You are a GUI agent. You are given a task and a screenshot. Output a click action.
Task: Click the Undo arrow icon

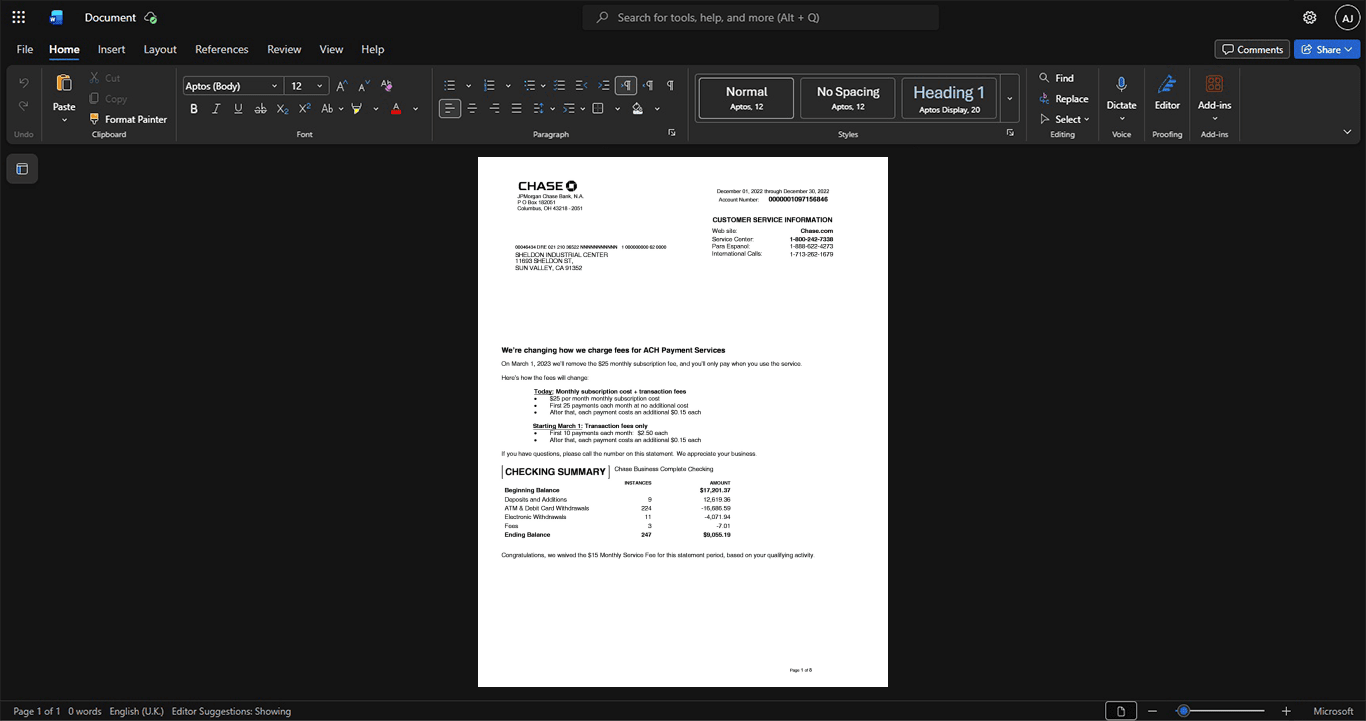[24, 82]
